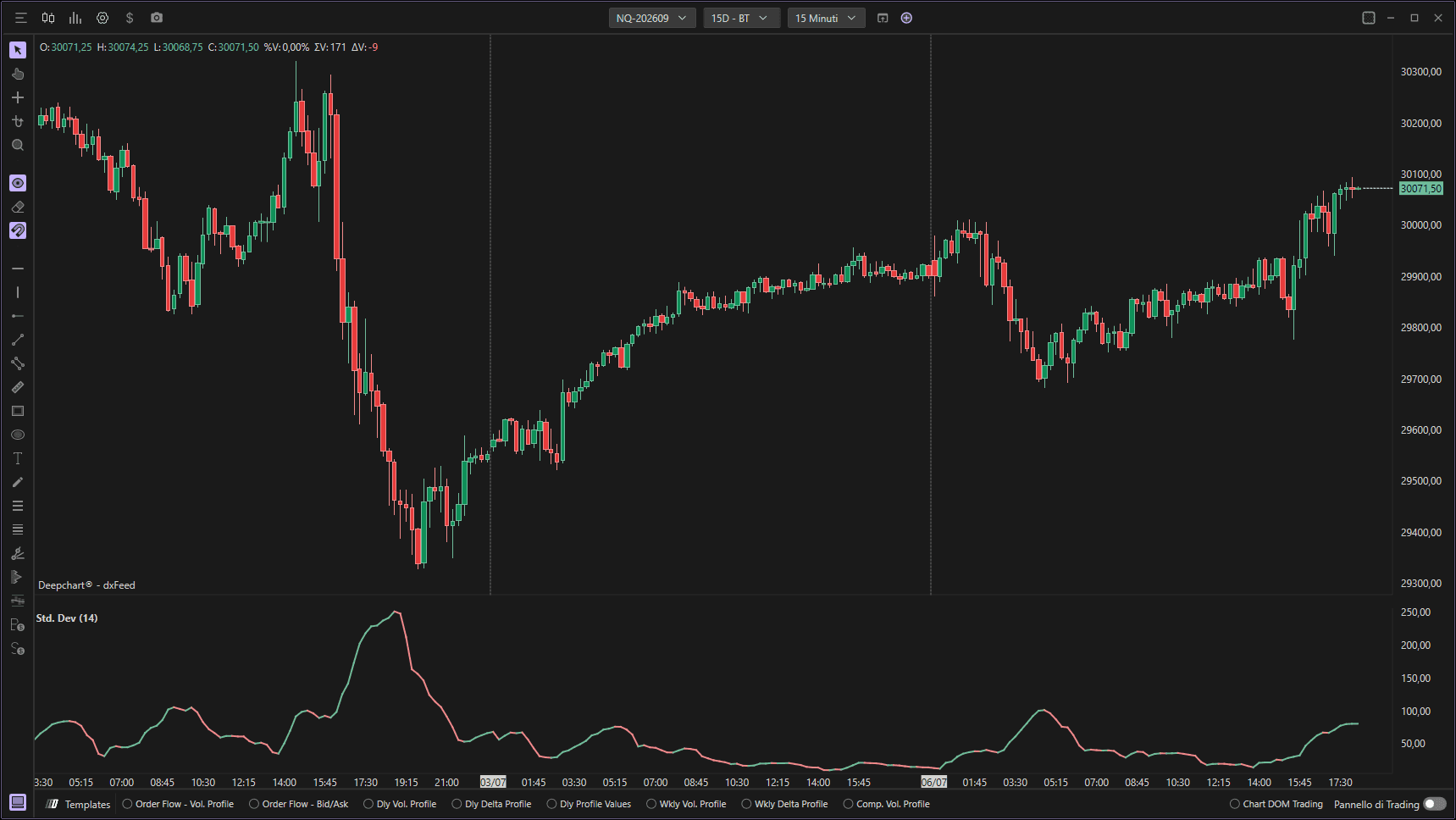Open the NQ-202609 symbol dropdown

pyautogui.click(x=652, y=18)
